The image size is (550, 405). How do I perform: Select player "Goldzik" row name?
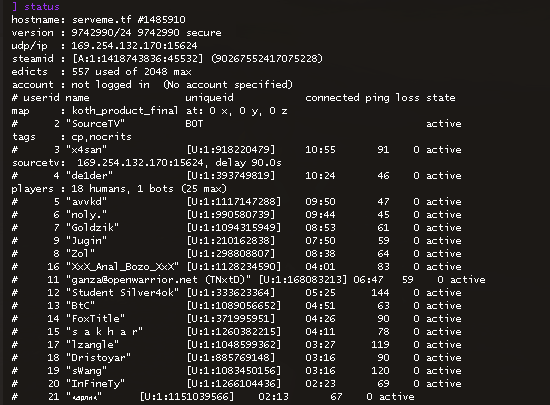(93, 228)
